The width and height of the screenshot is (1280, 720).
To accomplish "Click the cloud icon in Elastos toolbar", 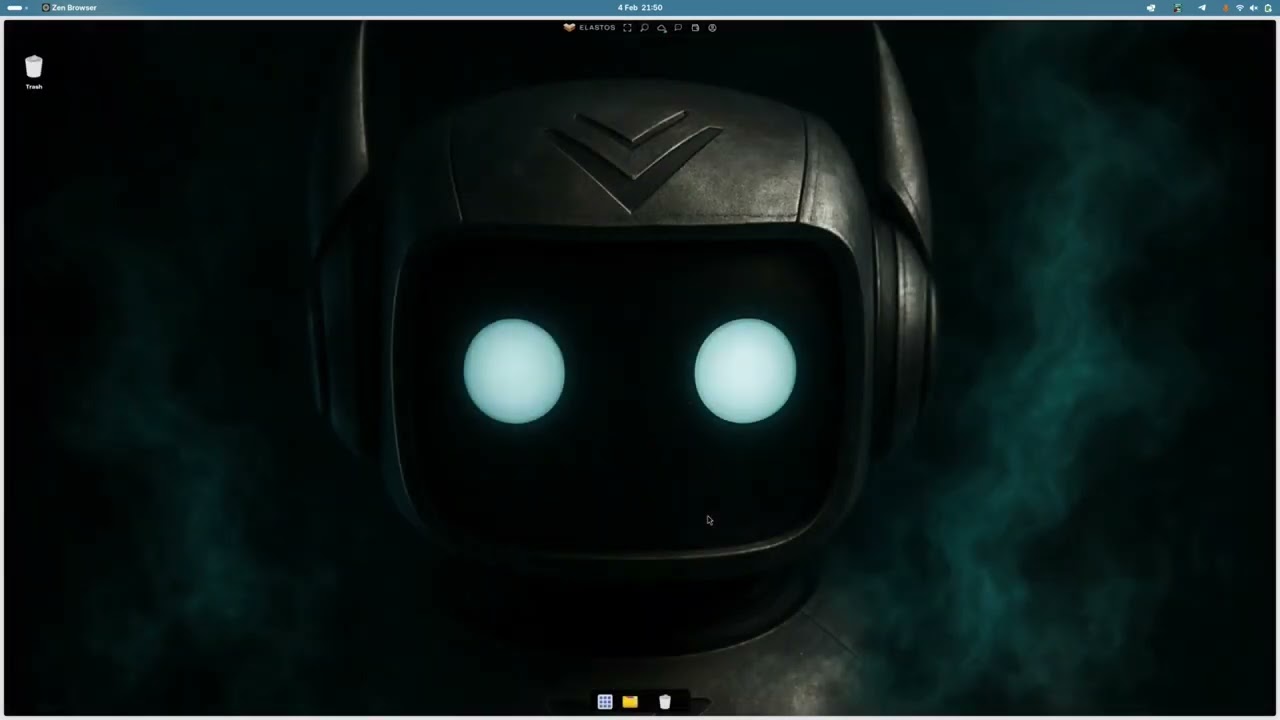I will (x=661, y=28).
